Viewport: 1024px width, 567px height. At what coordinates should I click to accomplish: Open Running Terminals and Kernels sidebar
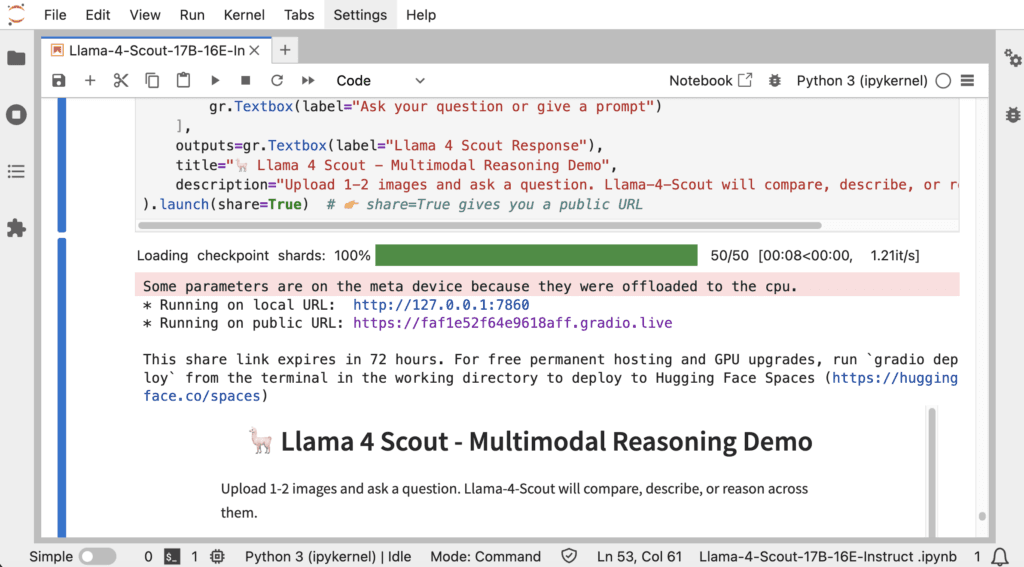[16, 115]
